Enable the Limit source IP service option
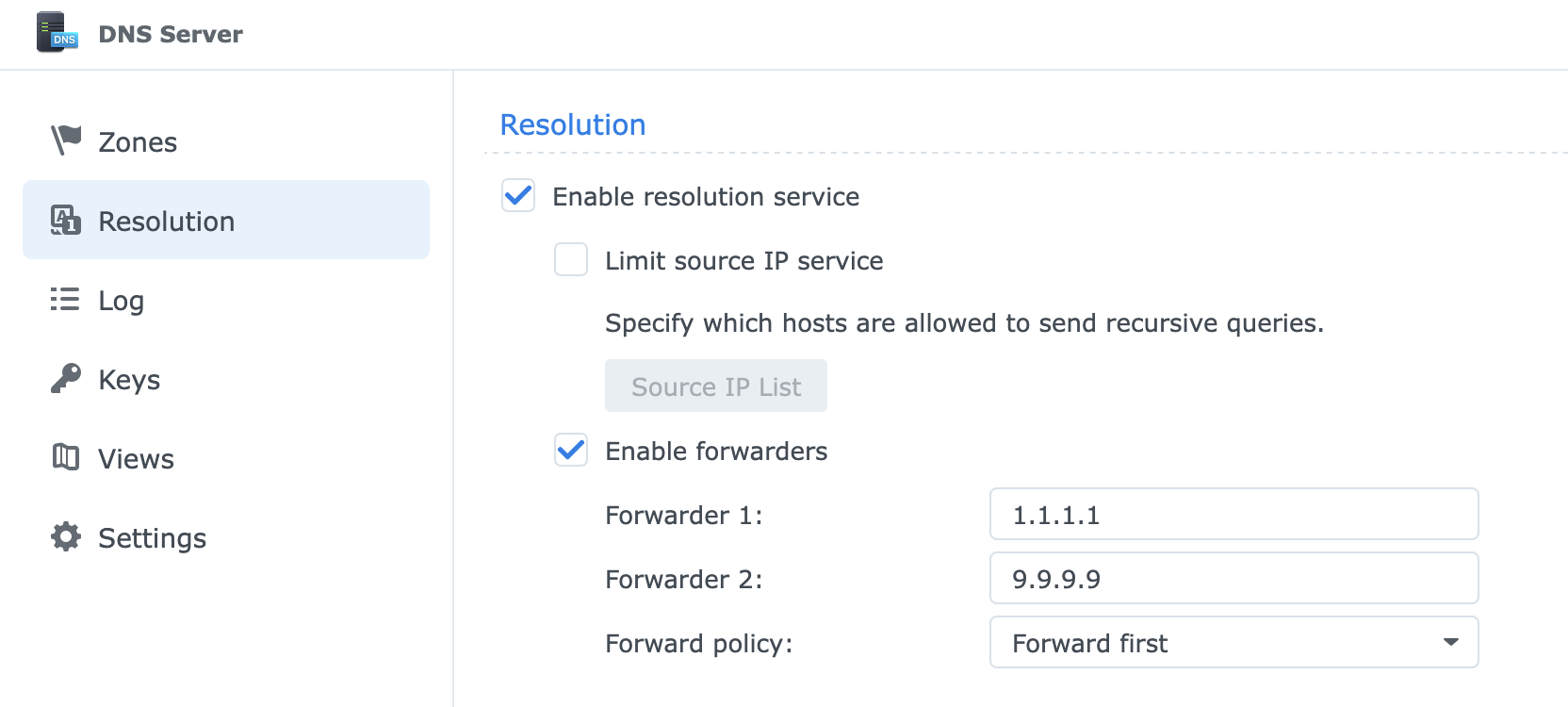 (x=570, y=260)
